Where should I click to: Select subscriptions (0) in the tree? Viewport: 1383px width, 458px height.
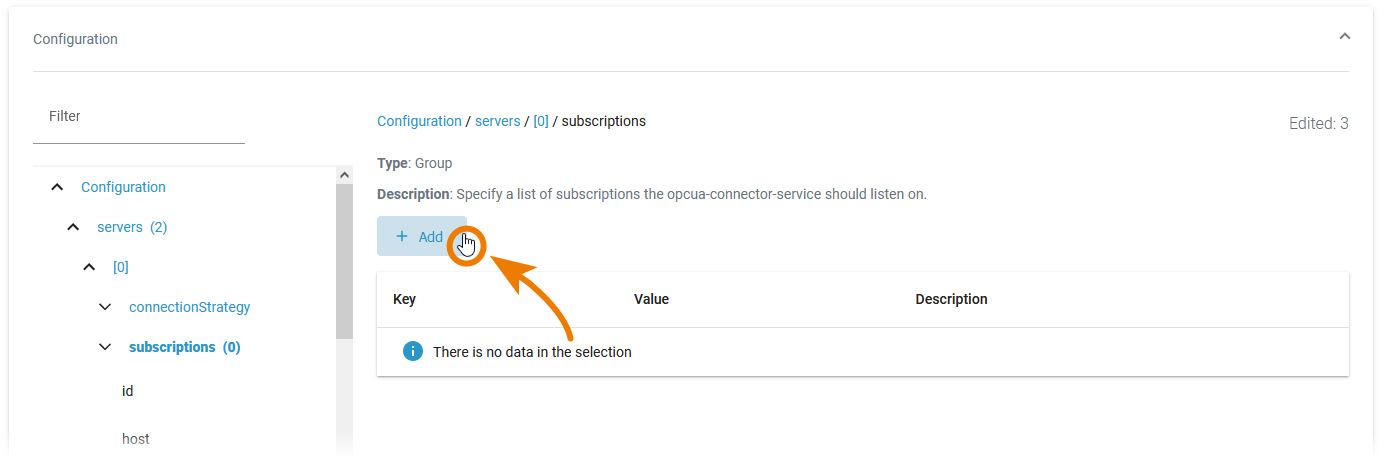(x=184, y=347)
